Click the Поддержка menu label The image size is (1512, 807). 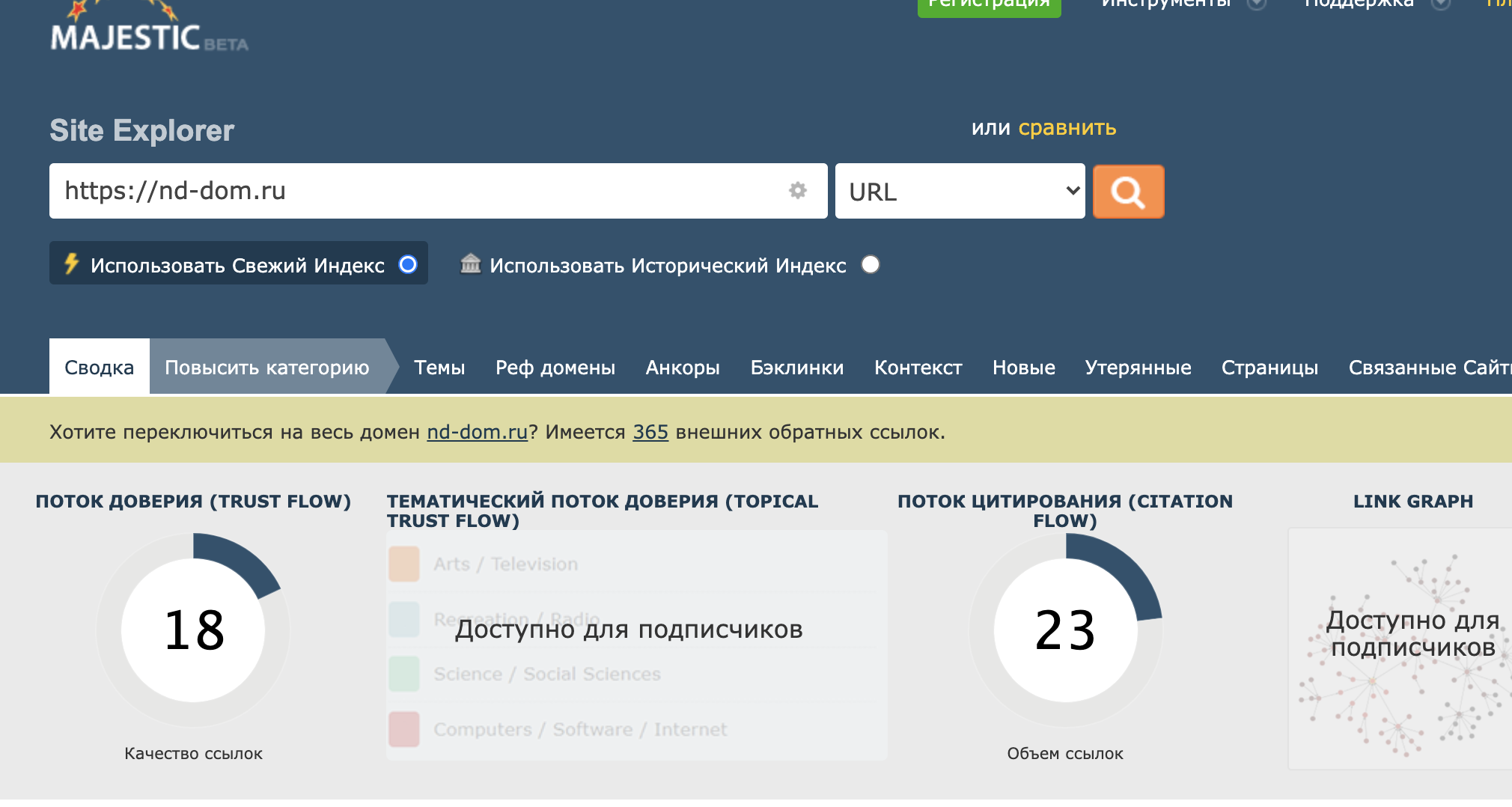[1359, 4]
